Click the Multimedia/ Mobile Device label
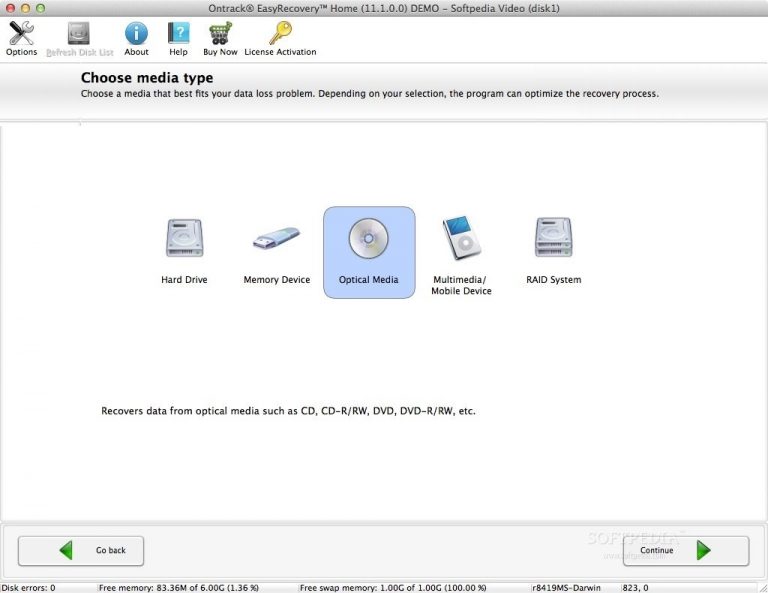Screen dimensions: 768x593 (x=461, y=285)
